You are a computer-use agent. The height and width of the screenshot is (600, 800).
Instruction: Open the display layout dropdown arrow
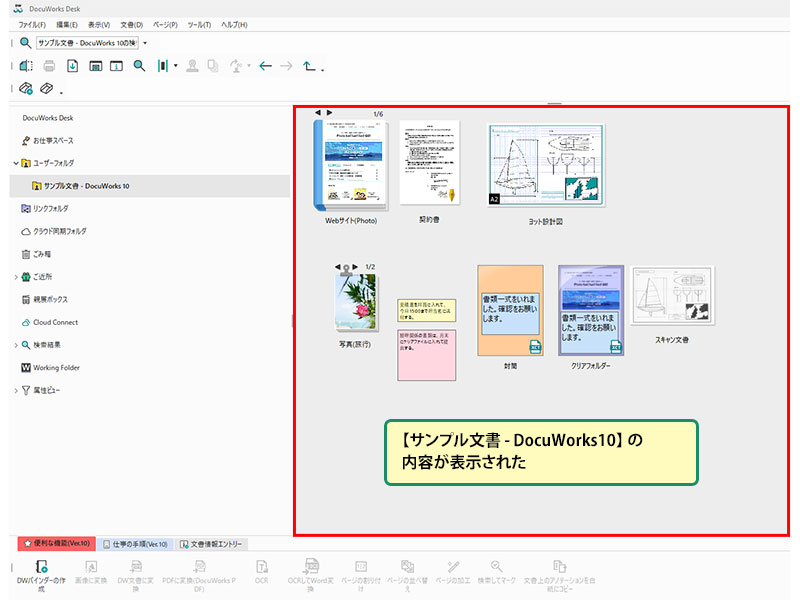click(x=176, y=66)
